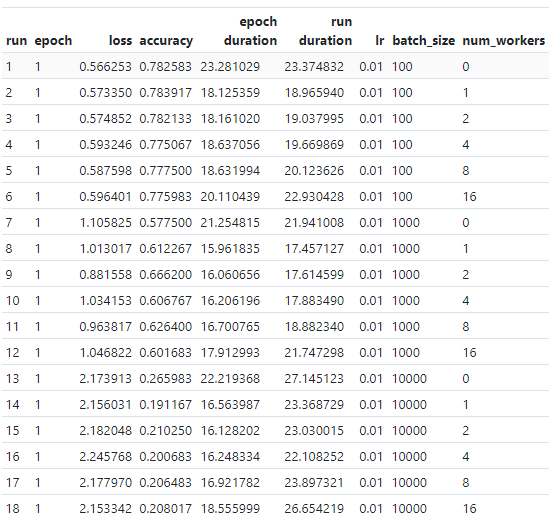Select accuracy value 0.783917
Image resolution: width=553 pixels, height=516 pixels.
pos(165,93)
